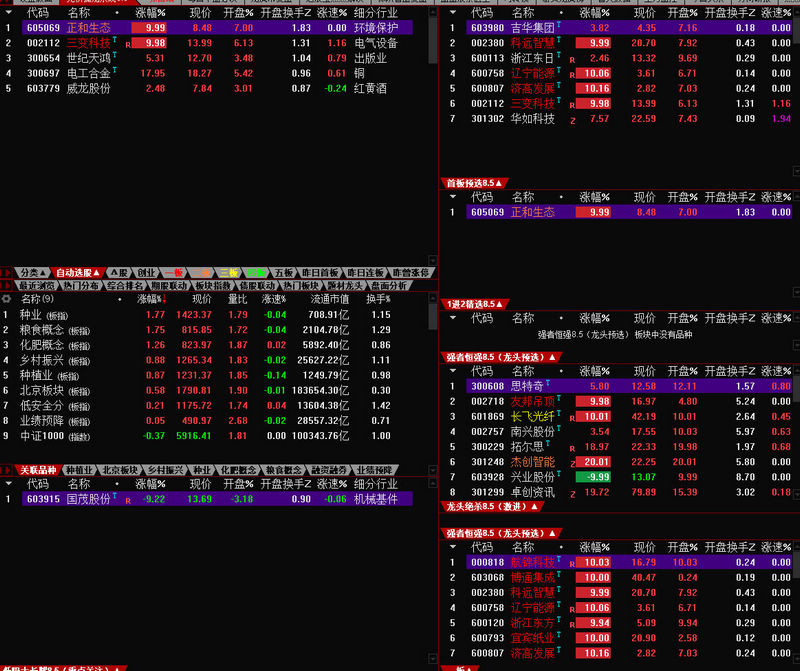Open the 自动选股 dropdown tab
Viewport: 800px width, 671px height.
[78, 273]
